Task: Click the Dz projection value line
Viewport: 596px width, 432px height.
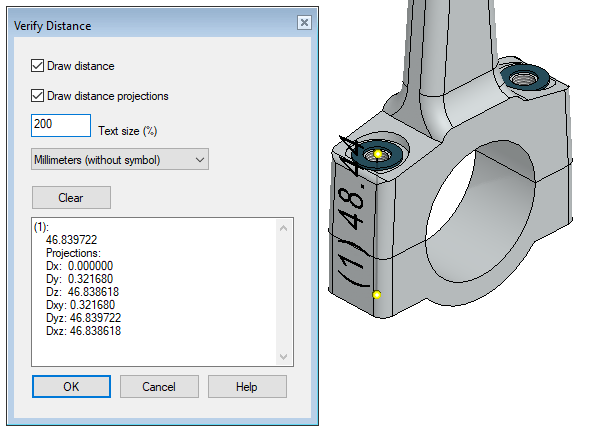Action: click(x=82, y=292)
